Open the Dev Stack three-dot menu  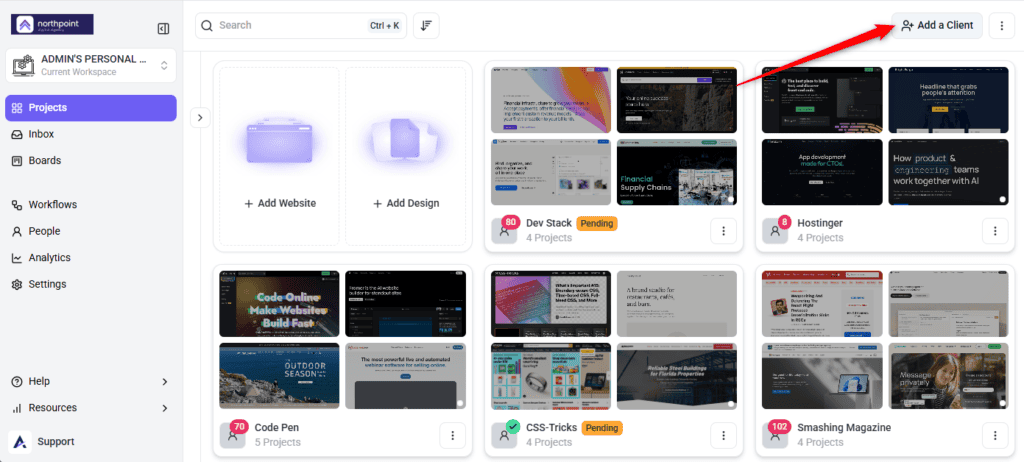(x=723, y=231)
